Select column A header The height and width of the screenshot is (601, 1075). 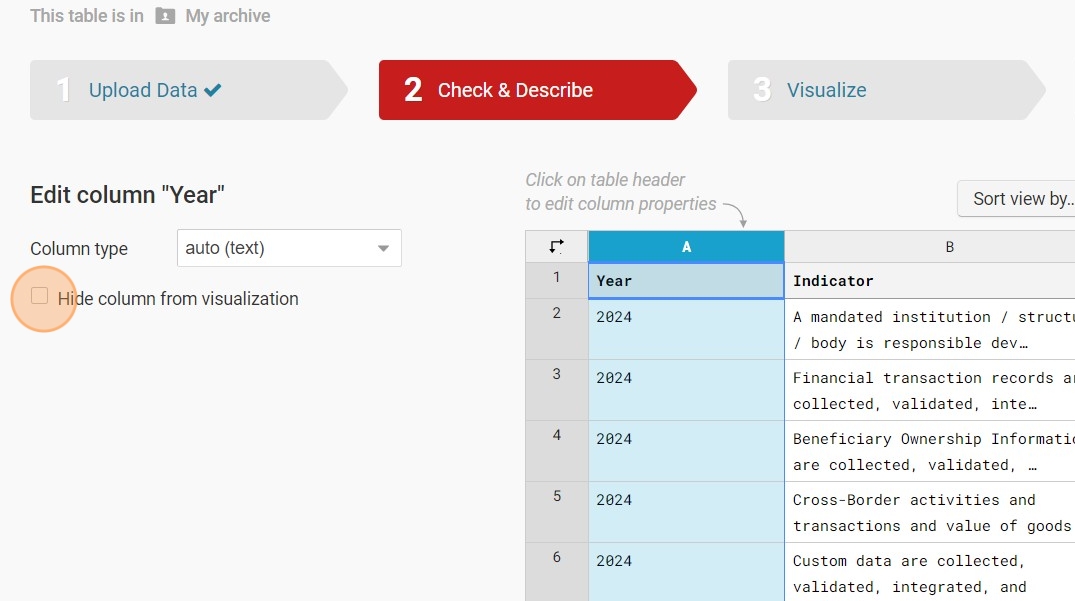point(686,246)
